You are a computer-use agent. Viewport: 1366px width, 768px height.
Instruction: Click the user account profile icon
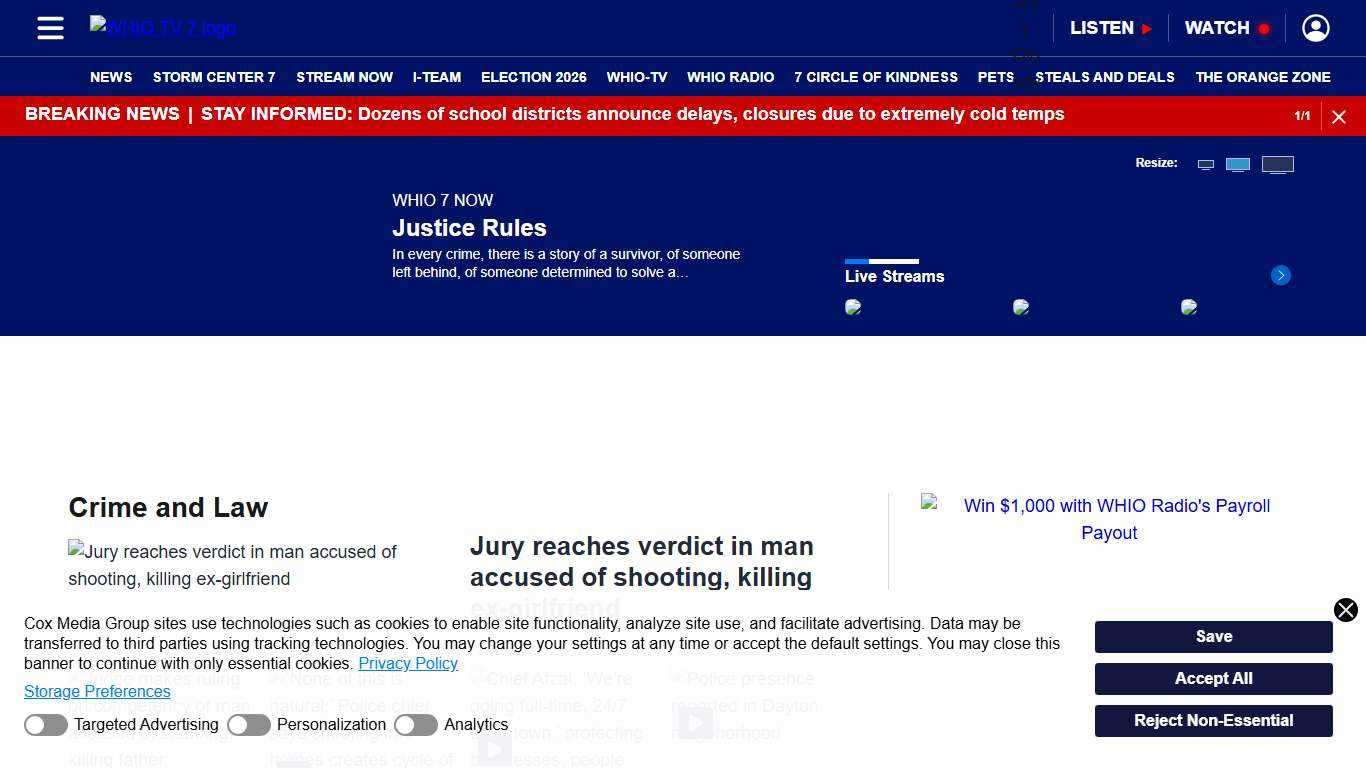click(x=1315, y=28)
